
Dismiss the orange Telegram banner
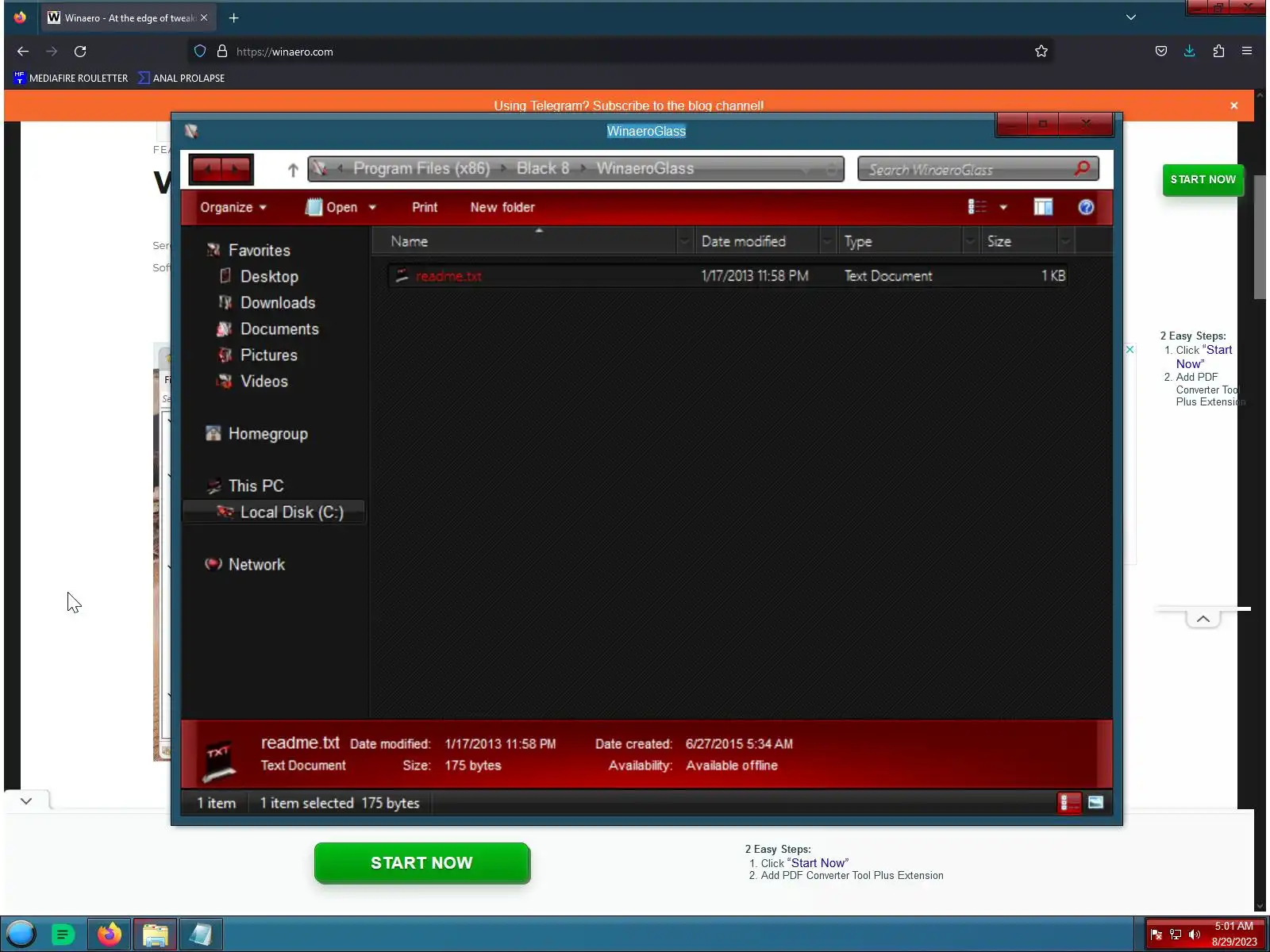point(1233,106)
